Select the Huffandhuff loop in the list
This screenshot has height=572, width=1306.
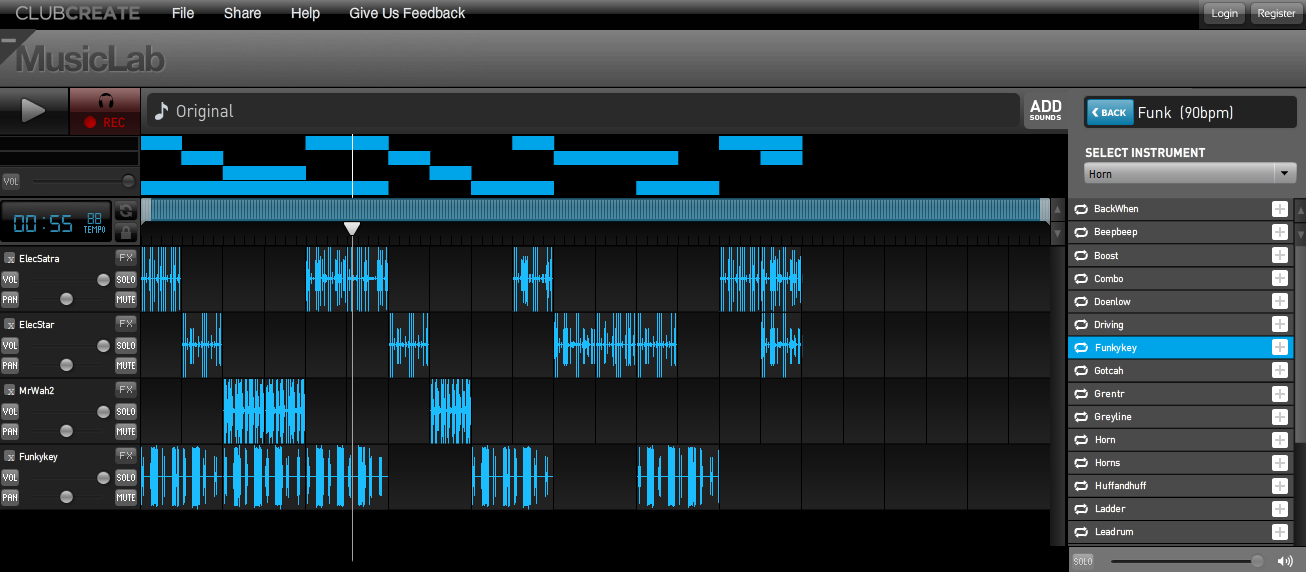(x=1180, y=485)
